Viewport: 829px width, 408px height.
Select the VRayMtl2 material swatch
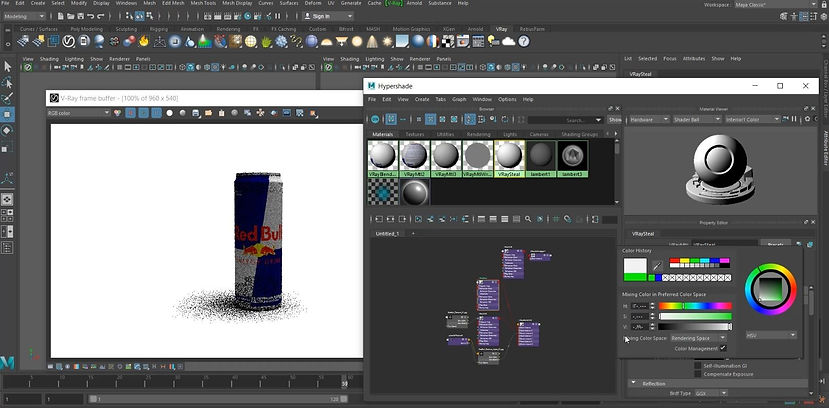(414, 159)
